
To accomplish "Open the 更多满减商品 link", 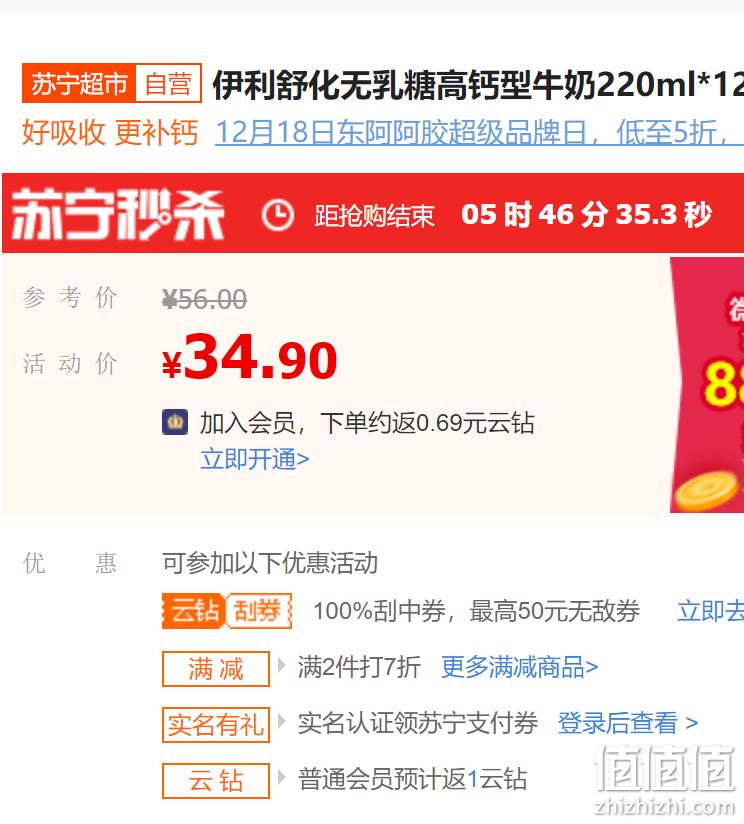I will (519, 667).
